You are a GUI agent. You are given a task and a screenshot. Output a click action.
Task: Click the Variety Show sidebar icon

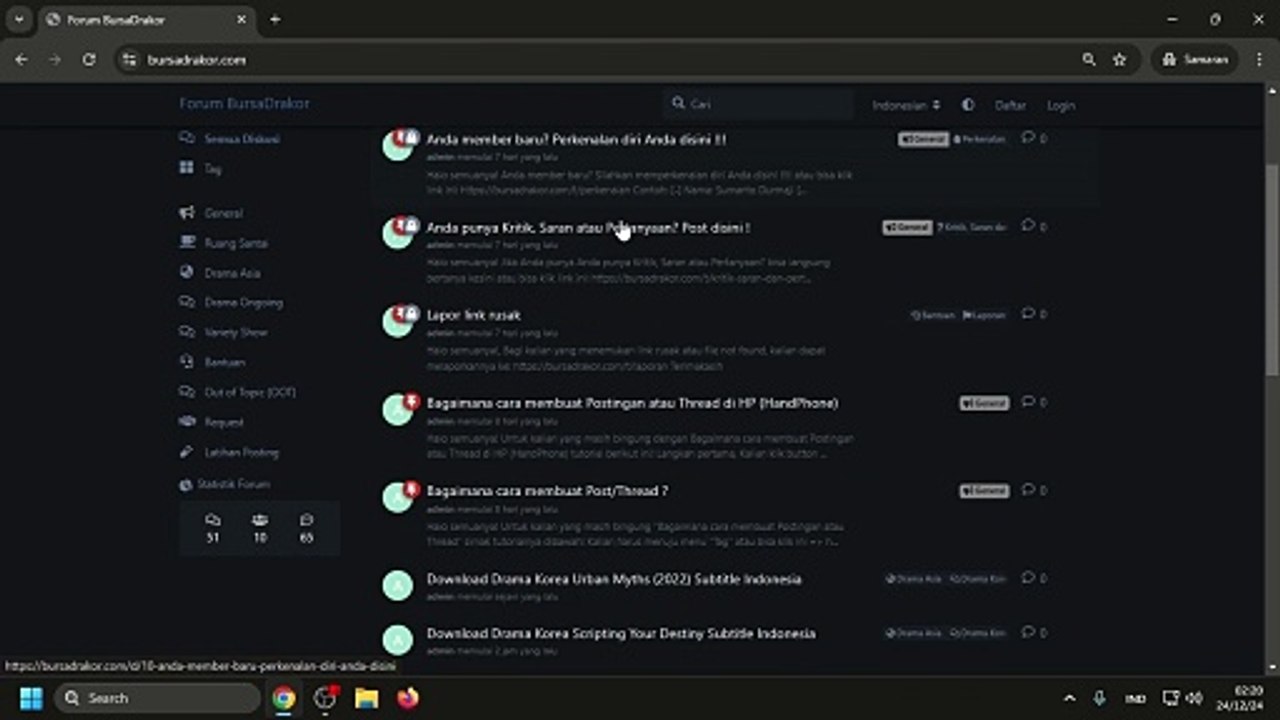pyautogui.click(x=186, y=332)
